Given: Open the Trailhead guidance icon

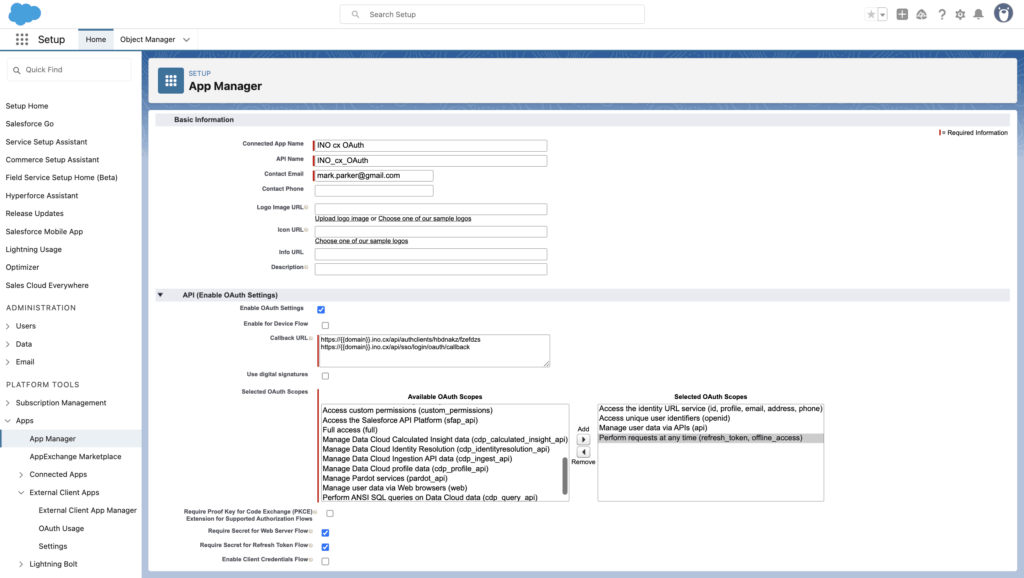Looking at the screenshot, I should (x=922, y=14).
